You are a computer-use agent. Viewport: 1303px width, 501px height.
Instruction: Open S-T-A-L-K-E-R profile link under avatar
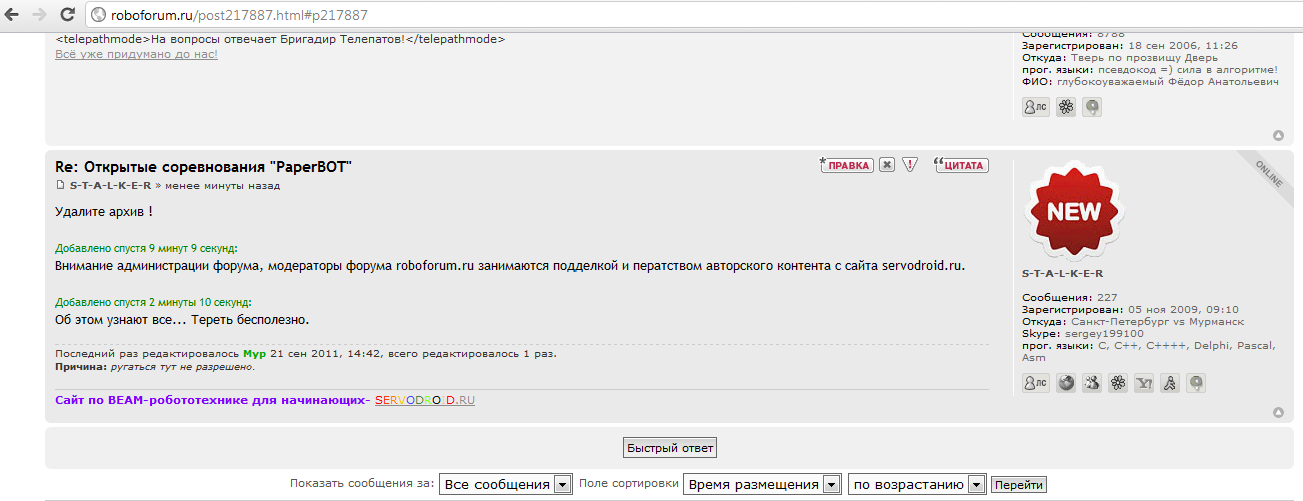[x=1062, y=273]
